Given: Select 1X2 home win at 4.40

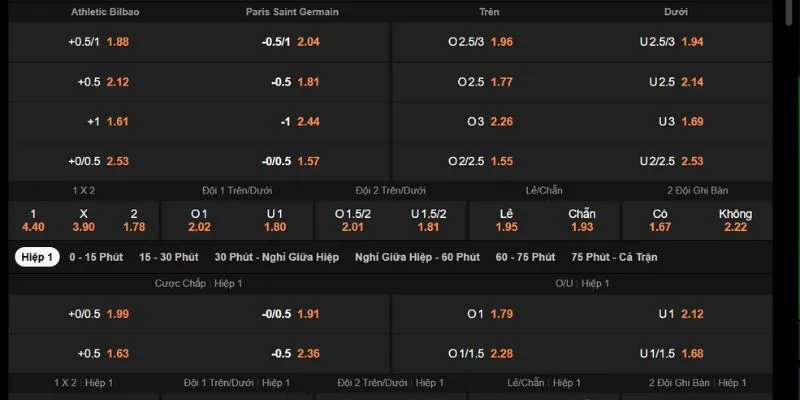Looking at the screenshot, I should point(33,220).
